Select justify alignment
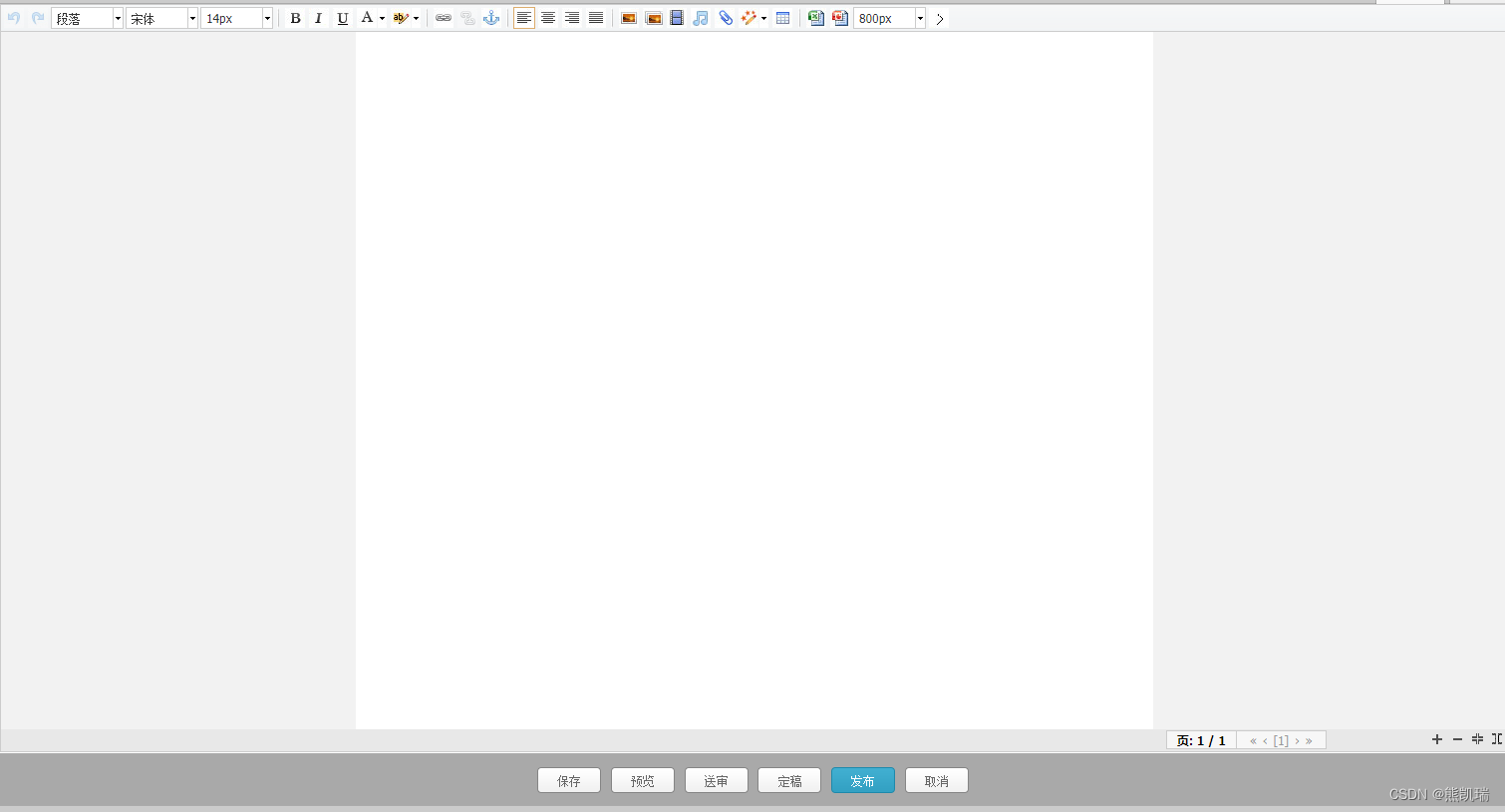The height and width of the screenshot is (812, 1505). [x=596, y=18]
